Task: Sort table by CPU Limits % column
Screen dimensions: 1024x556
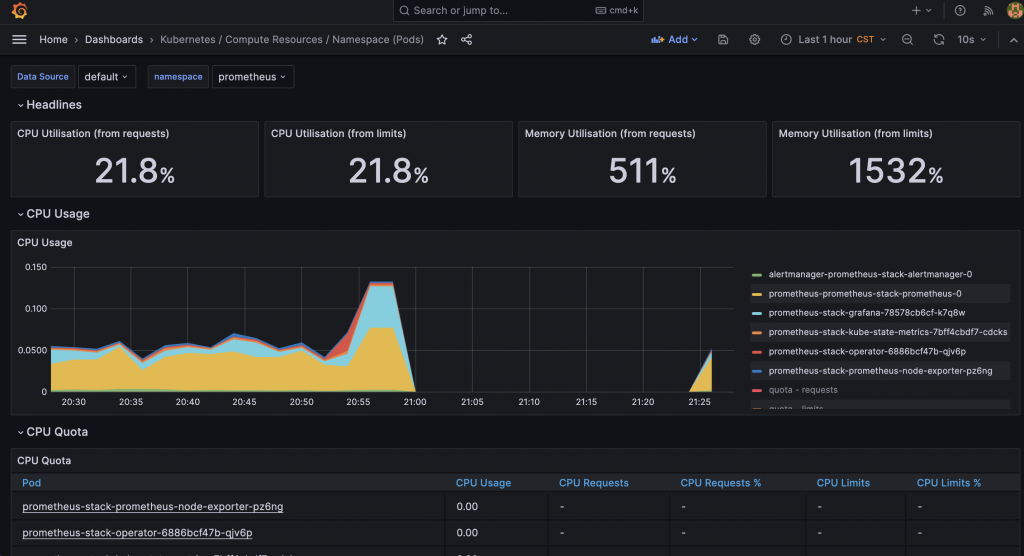Action: [948, 483]
